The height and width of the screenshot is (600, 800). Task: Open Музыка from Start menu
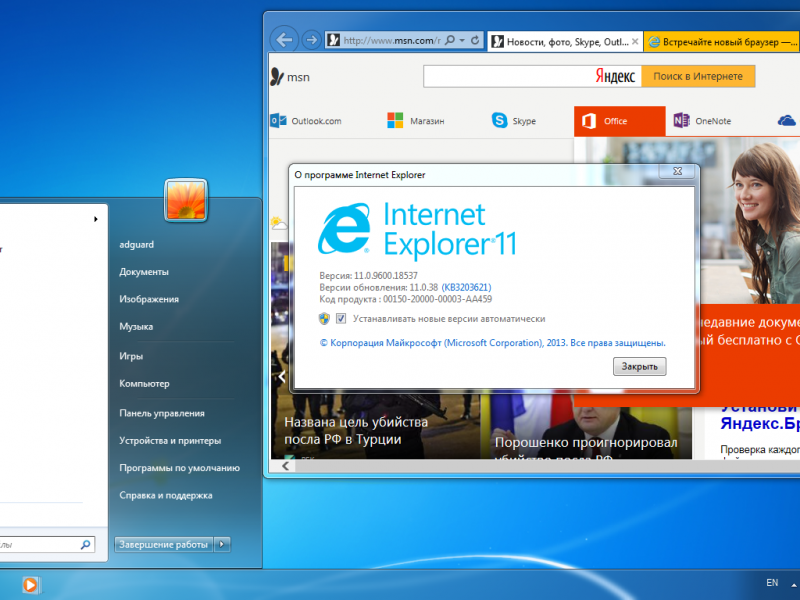tap(136, 327)
